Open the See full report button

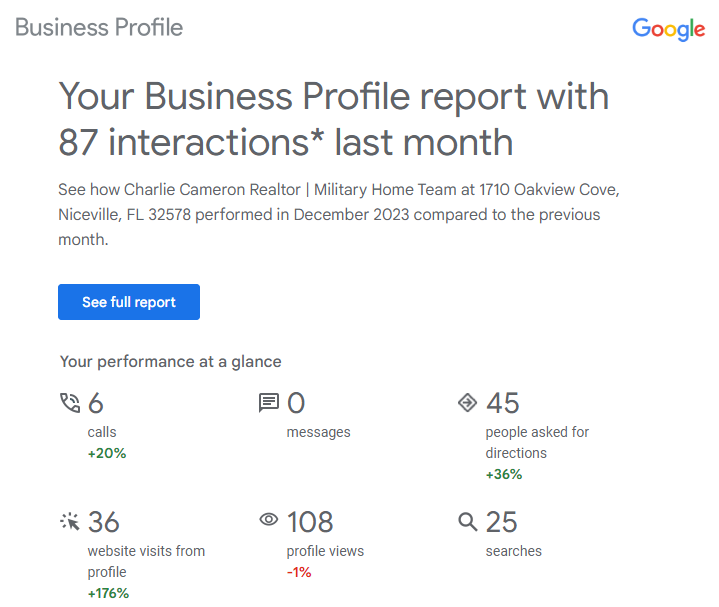tap(129, 302)
